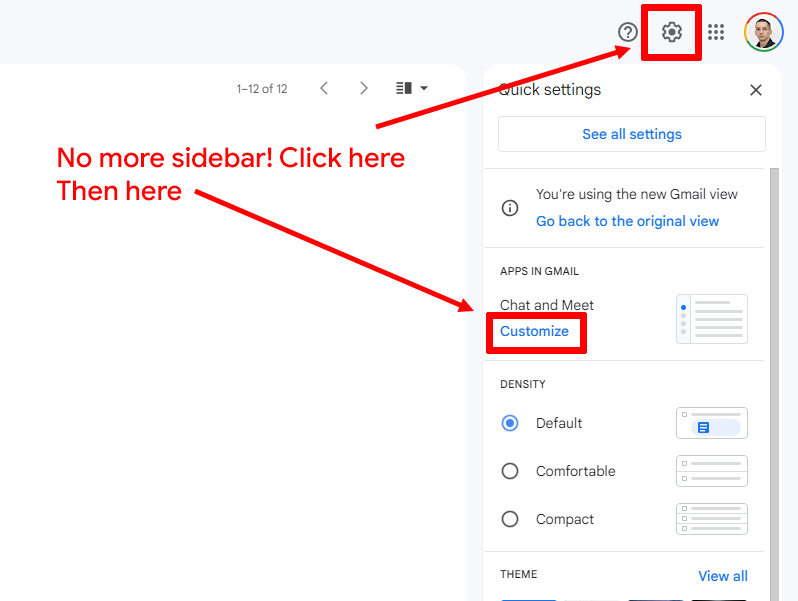Click Go back to the original view

click(x=627, y=221)
